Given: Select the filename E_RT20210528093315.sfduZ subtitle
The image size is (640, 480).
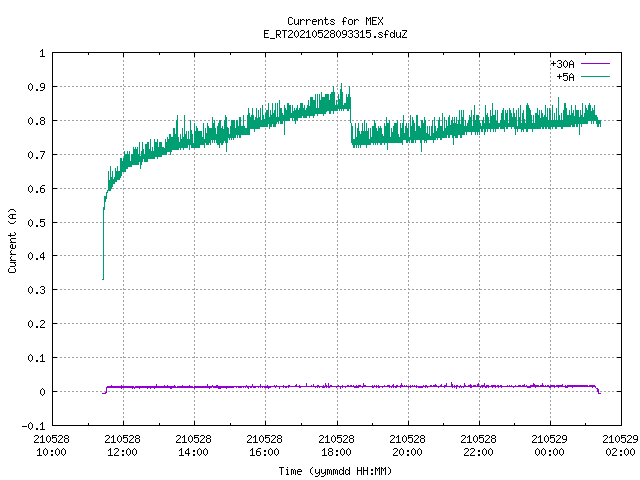Looking at the screenshot, I should click(335, 34).
